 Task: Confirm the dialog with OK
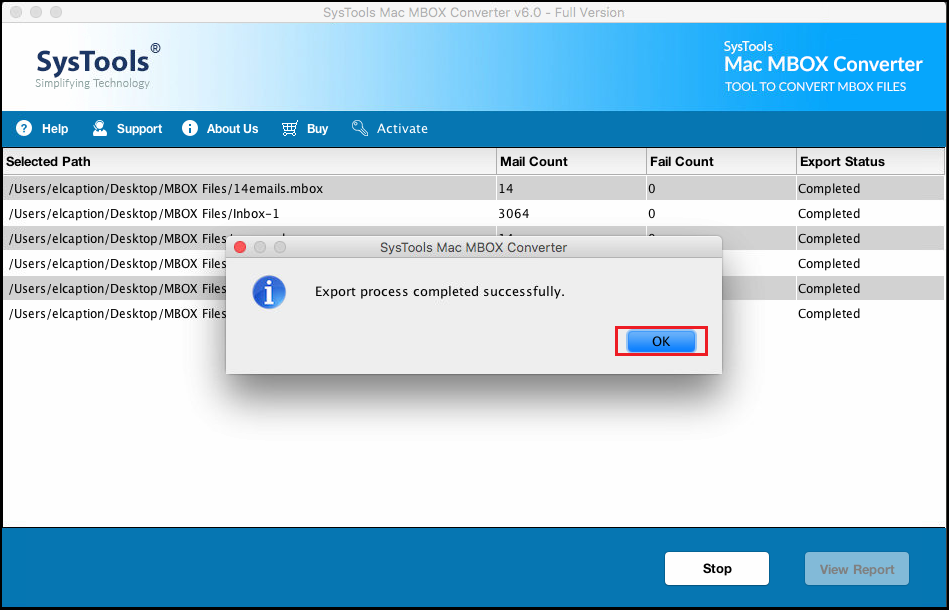point(661,341)
